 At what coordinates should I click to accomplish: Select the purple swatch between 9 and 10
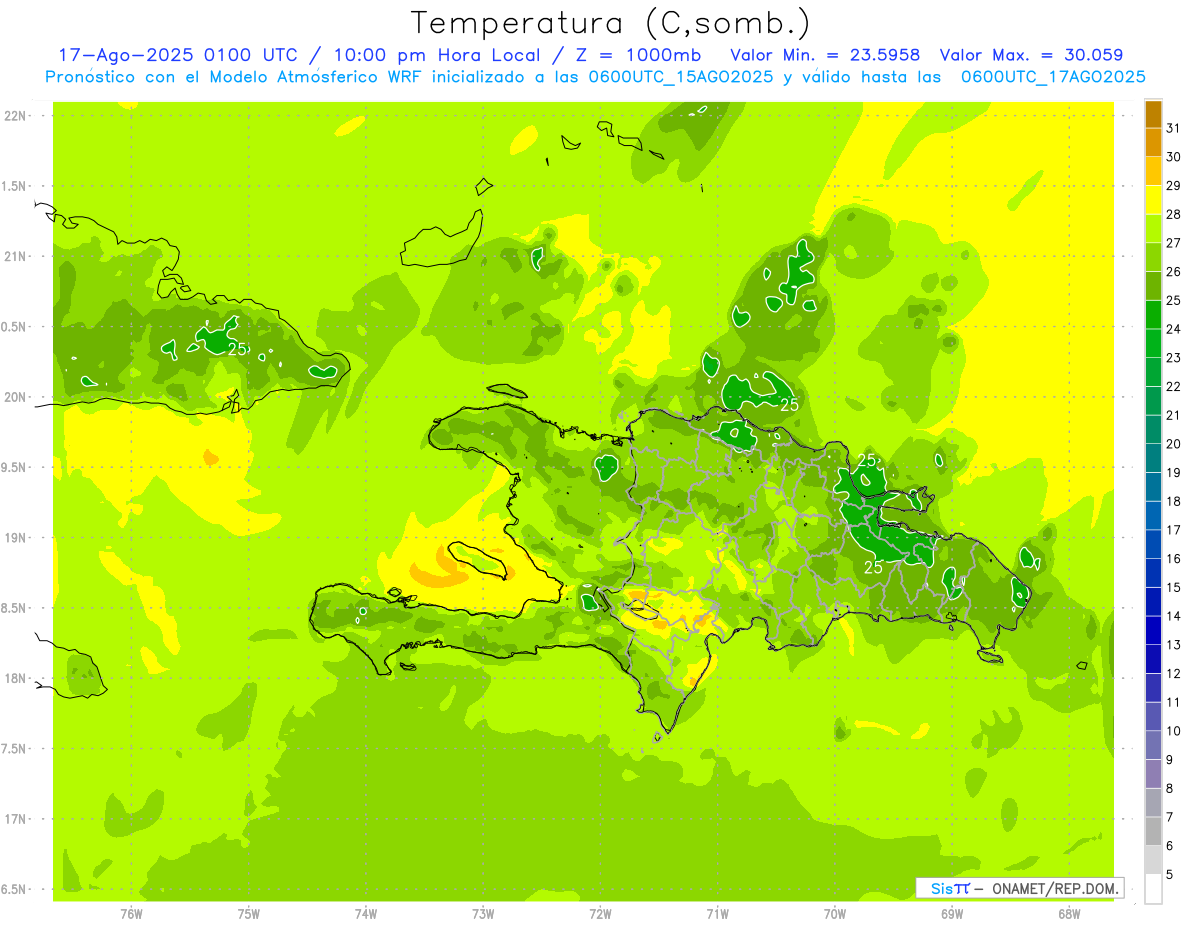click(x=1153, y=744)
